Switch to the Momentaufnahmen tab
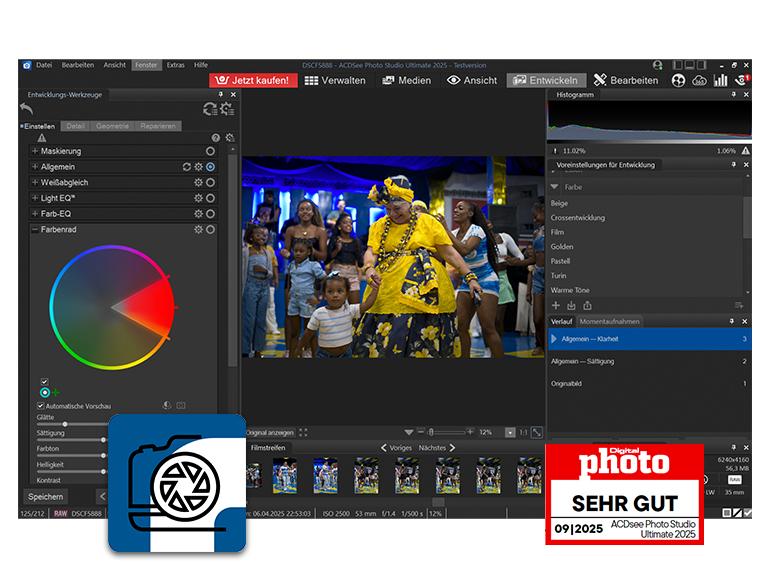770x578 pixels. point(609,322)
